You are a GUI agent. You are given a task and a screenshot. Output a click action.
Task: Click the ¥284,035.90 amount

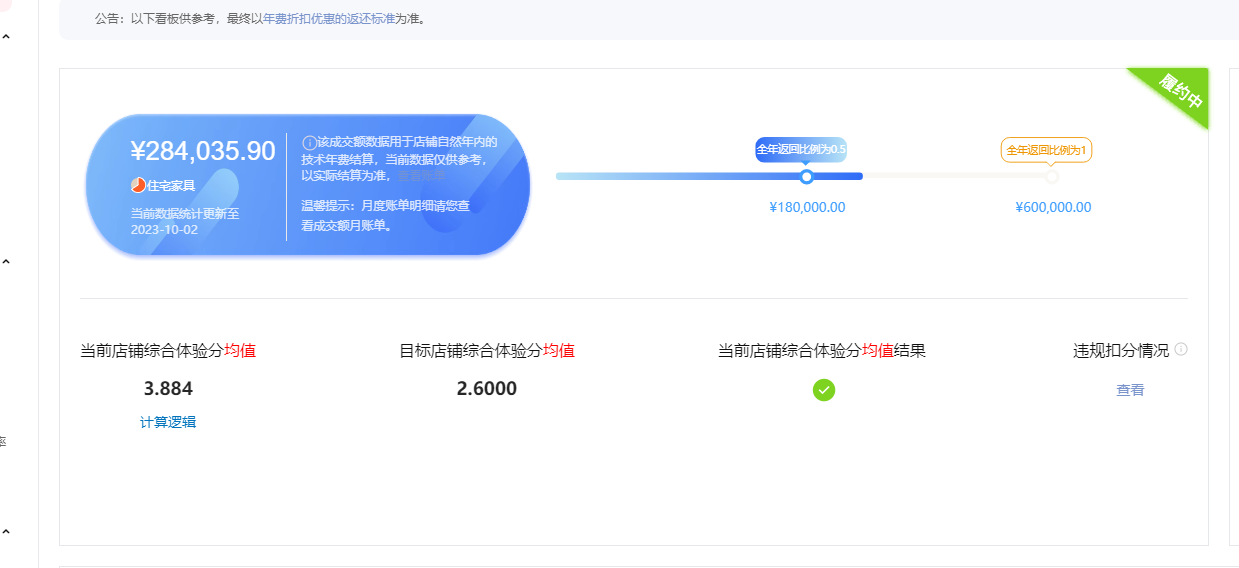203,151
